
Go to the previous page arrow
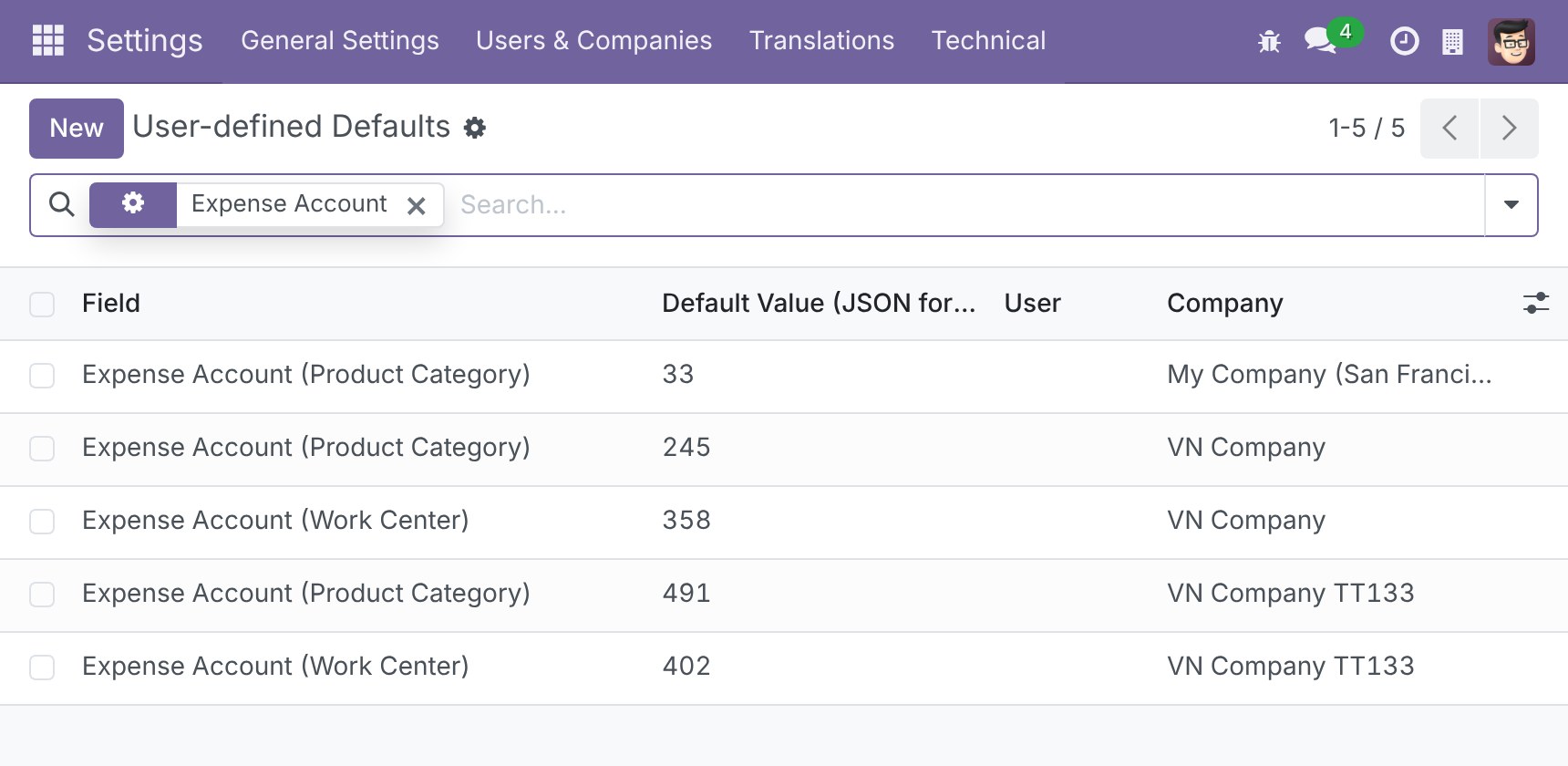(x=1449, y=128)
